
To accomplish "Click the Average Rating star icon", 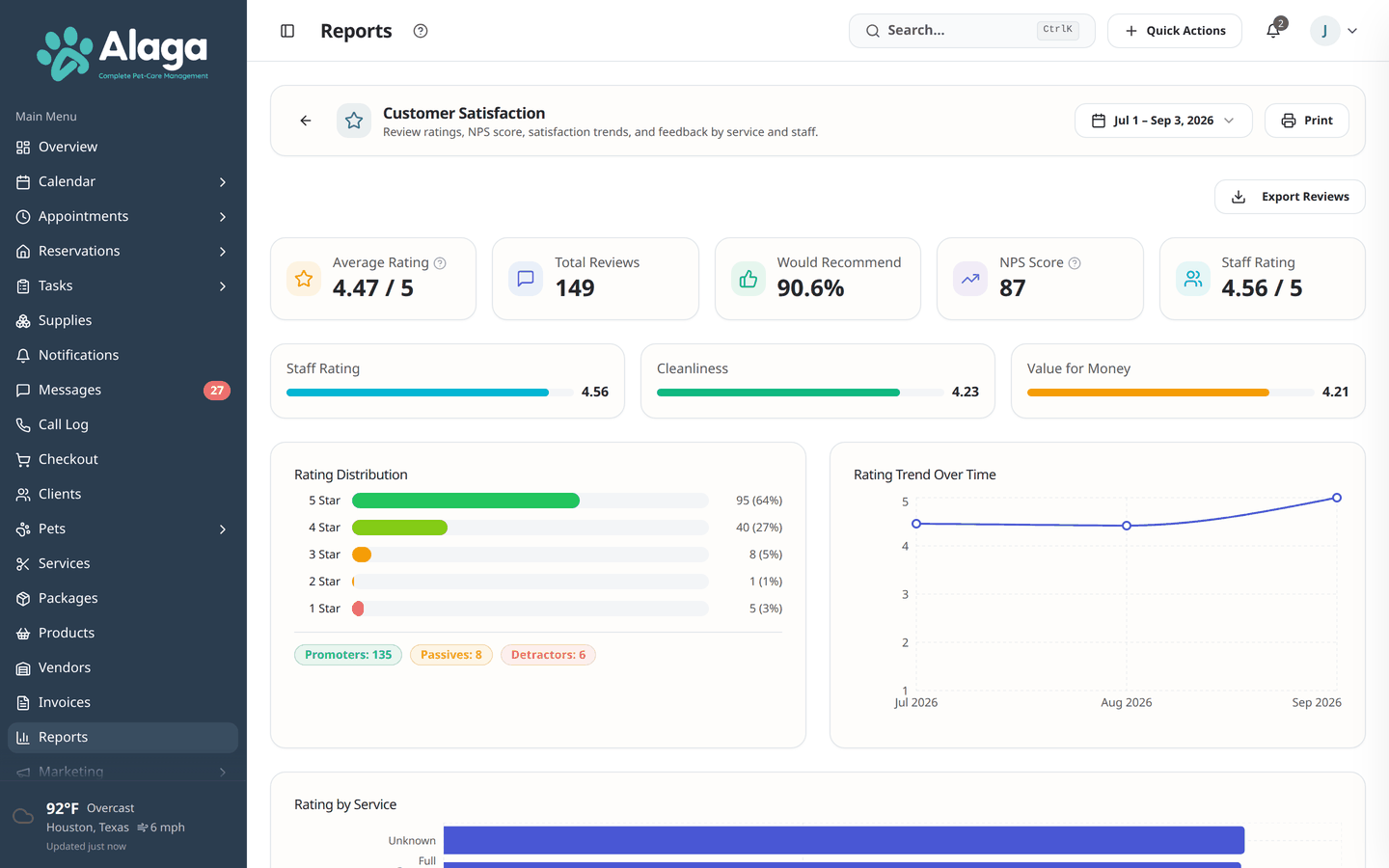I will [304, 279].
